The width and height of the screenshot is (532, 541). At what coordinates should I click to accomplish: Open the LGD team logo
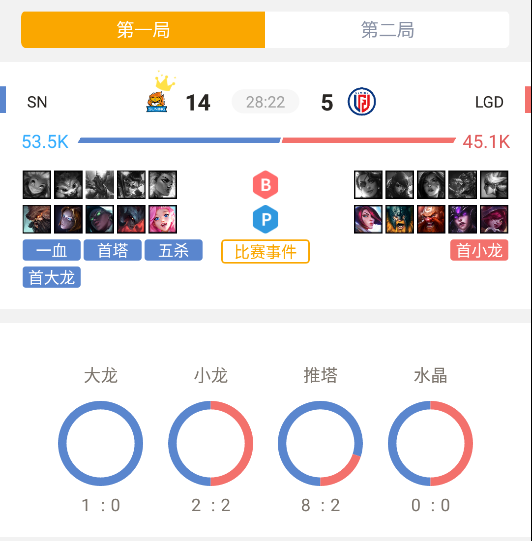362,101
